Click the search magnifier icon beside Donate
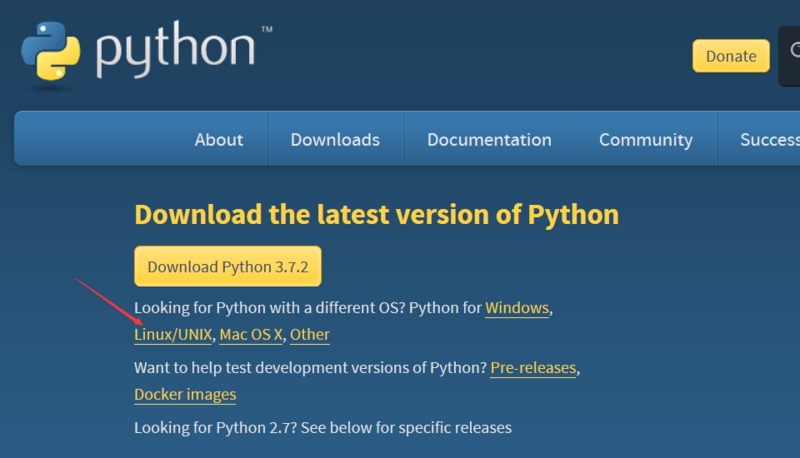Viewport: 800px width, 458px height. point(791,55)
